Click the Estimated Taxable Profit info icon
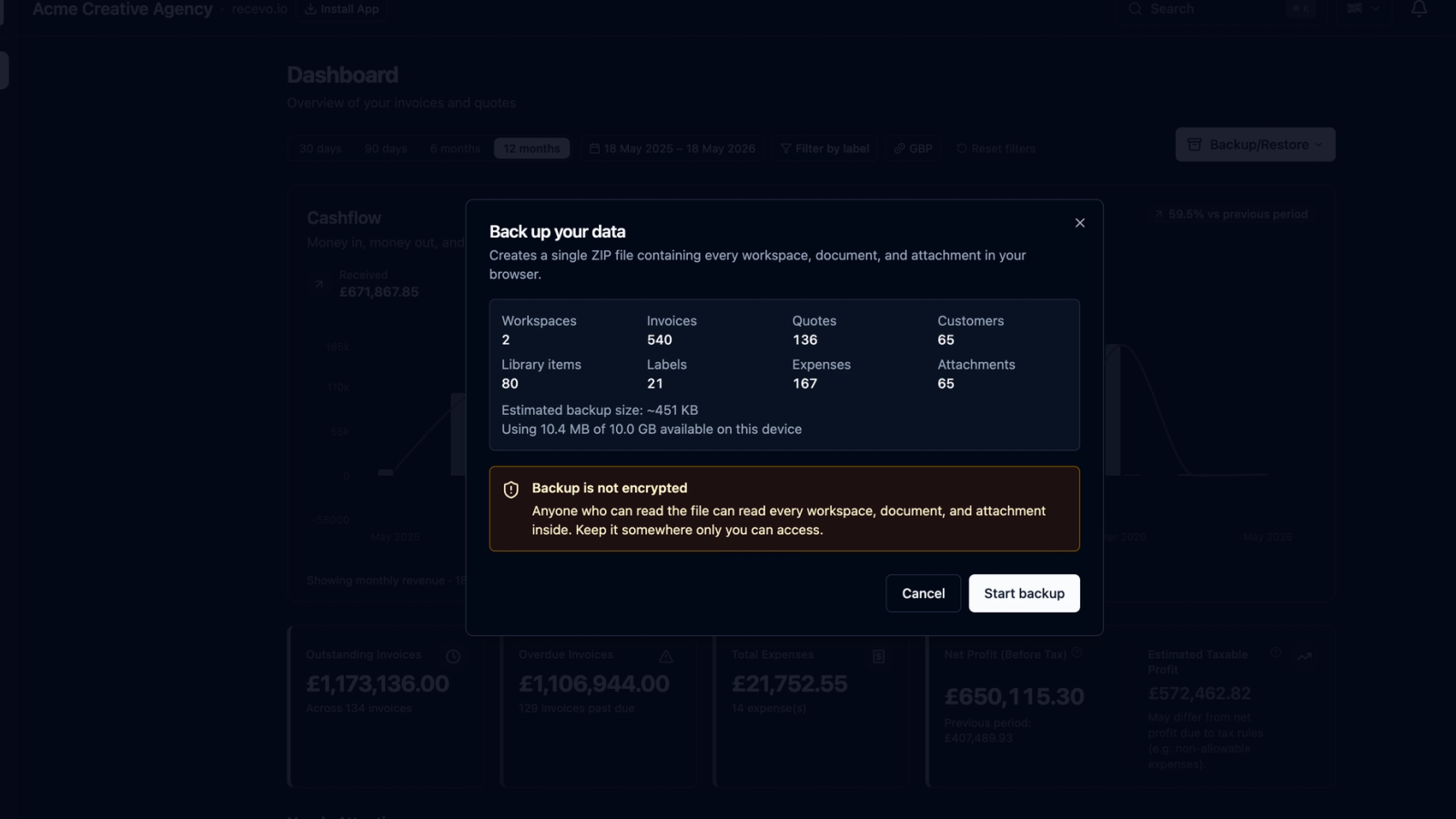Viewport: 1456px width, 819px height. (1276, 652)
